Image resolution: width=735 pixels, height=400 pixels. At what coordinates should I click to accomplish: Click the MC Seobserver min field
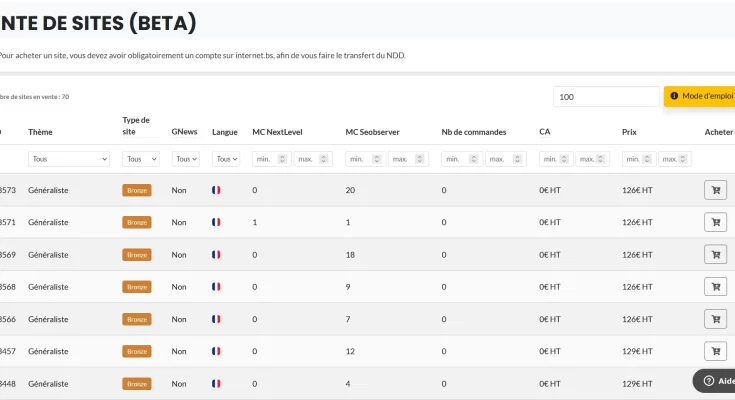click(x=365, y=159)
